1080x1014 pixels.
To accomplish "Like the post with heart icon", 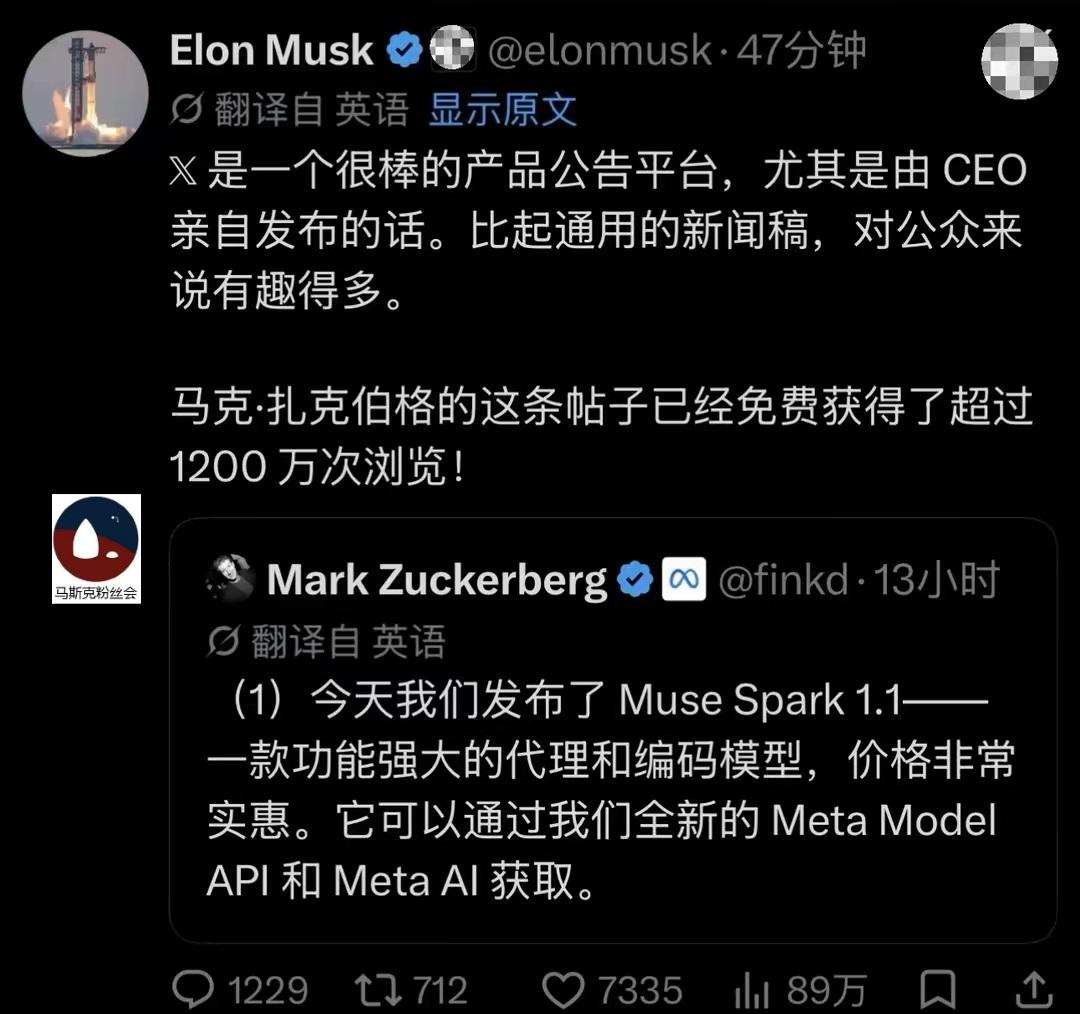I will coord(563,991).
